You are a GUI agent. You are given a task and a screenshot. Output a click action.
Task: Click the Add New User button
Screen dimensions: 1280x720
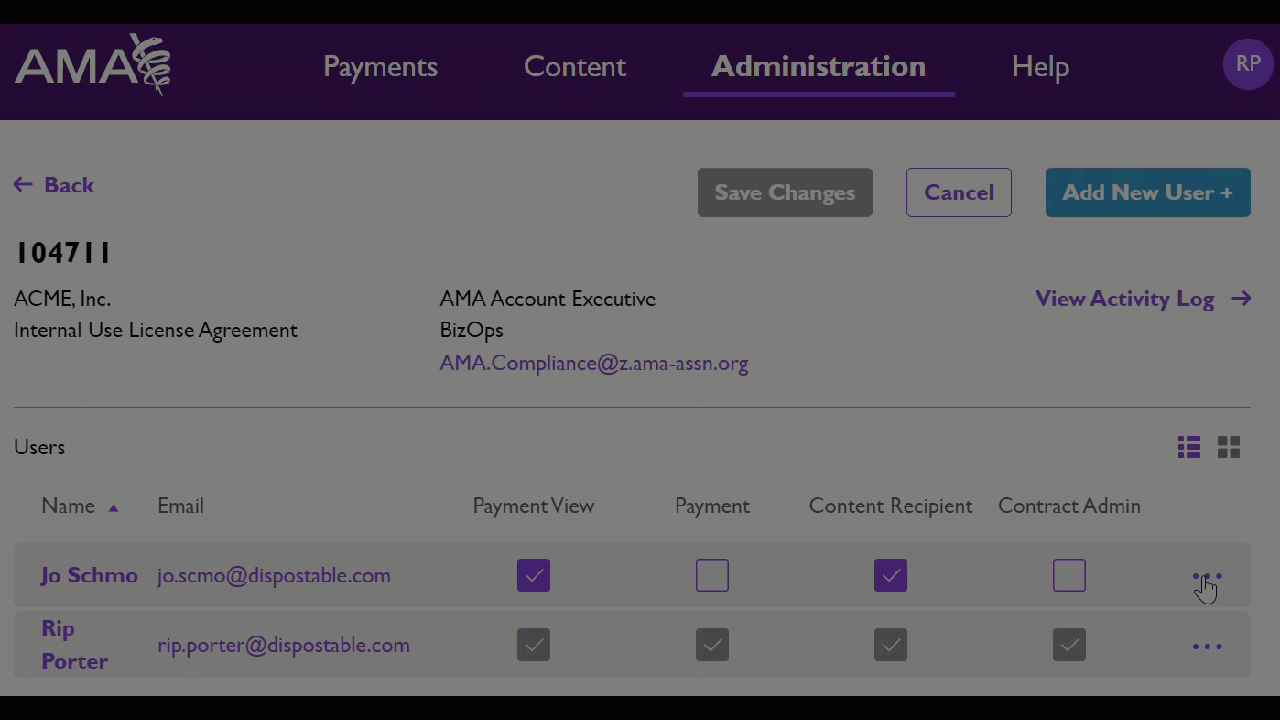tap(1148, 192)
